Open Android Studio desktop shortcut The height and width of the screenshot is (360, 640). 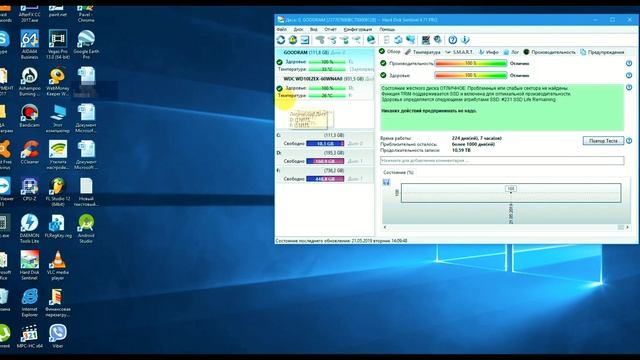(86, 229)
